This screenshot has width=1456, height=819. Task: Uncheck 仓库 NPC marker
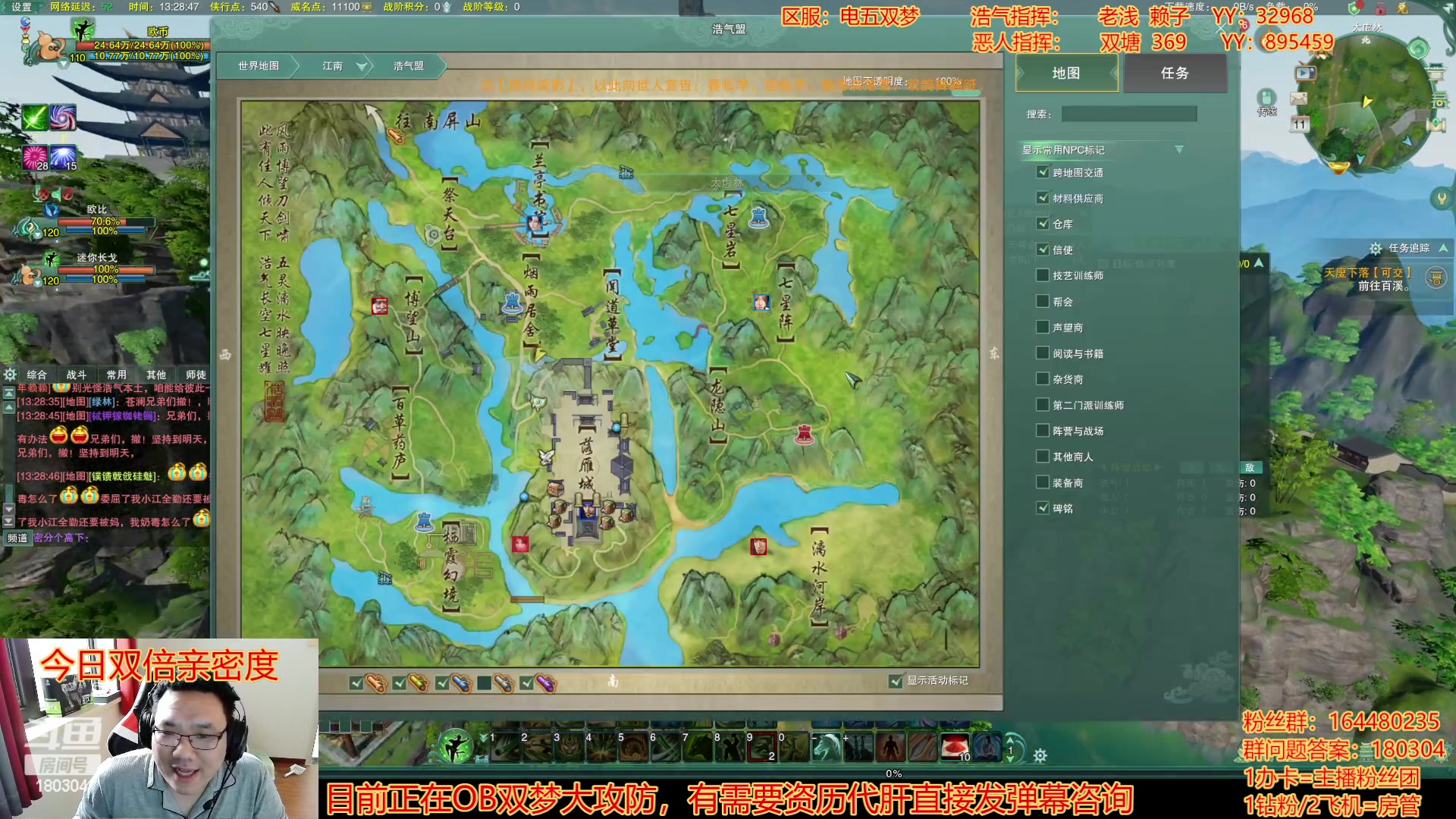[1043, 224]
